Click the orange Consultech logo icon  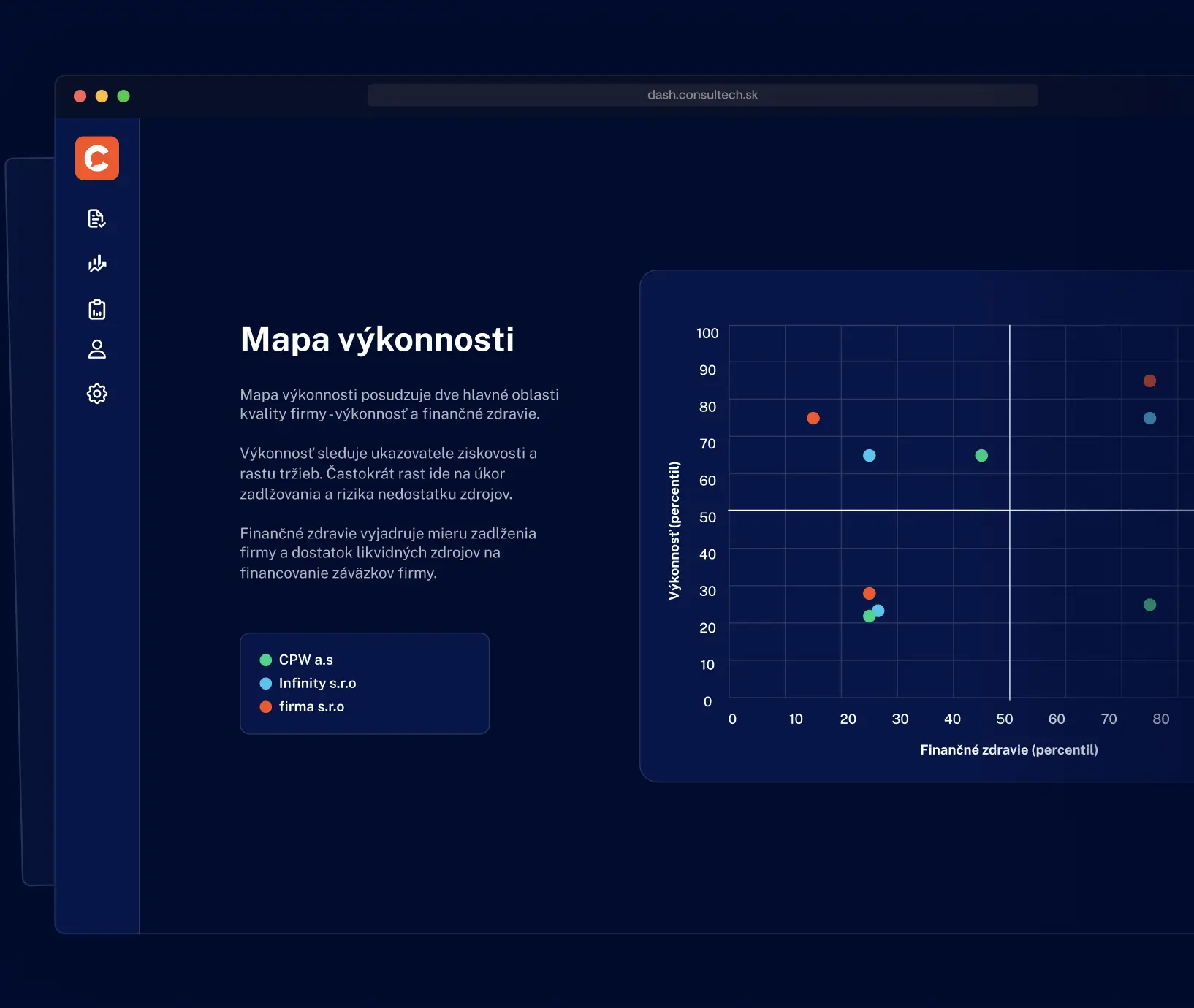pyautogui.click(x=96, y=158)
